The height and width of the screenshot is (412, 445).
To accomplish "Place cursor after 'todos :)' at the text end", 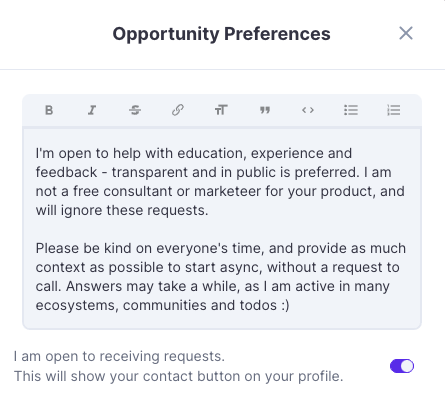I will pyautogui.click(x=291, y=305).
